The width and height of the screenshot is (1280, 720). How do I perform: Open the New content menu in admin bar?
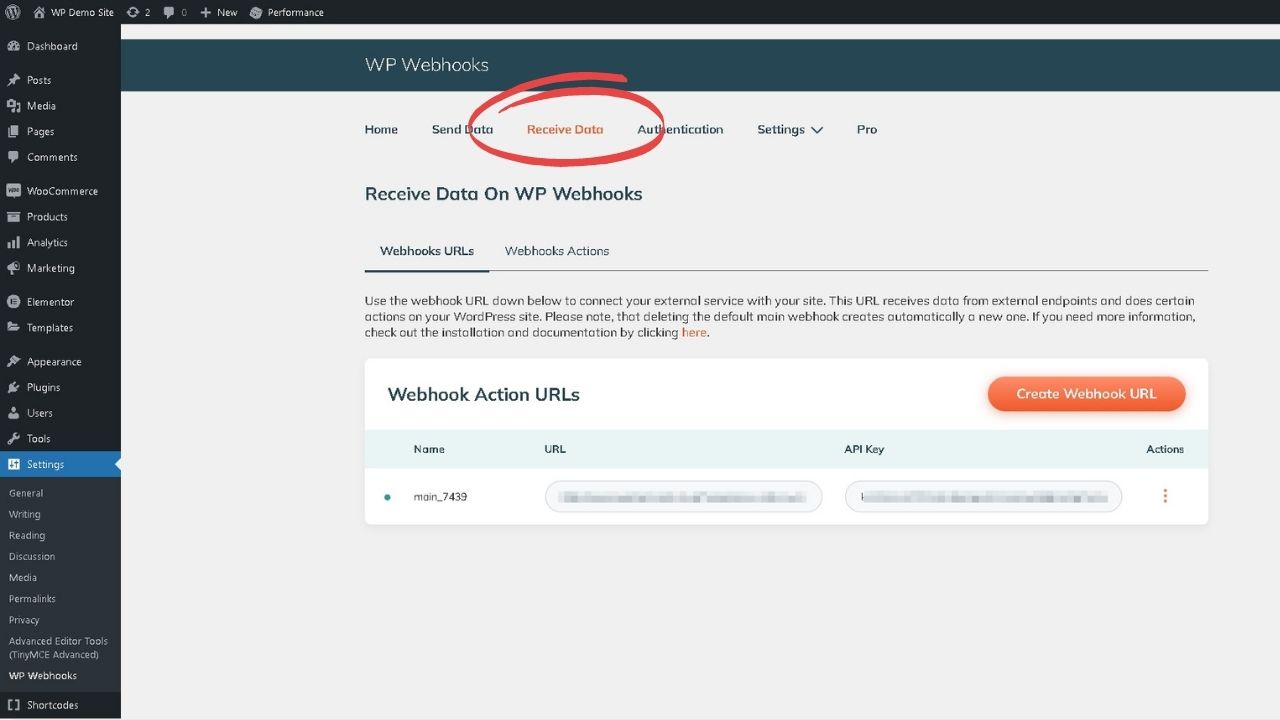218,12
